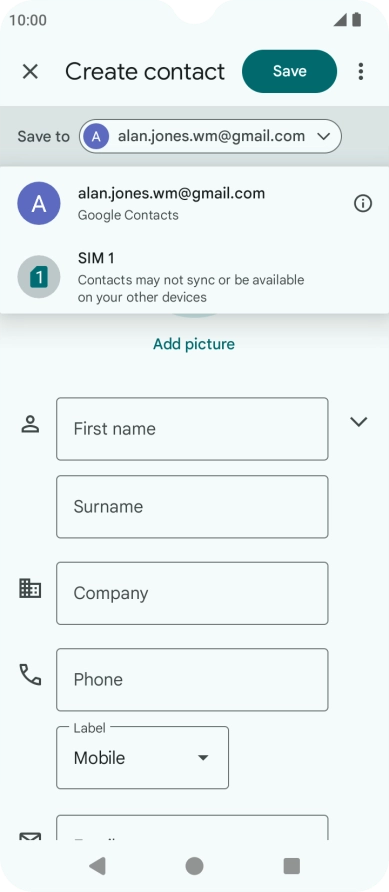The width and height of the screenshot is (389, 892).
Task: Open the three-dot overflow menu
Action: 361,72
